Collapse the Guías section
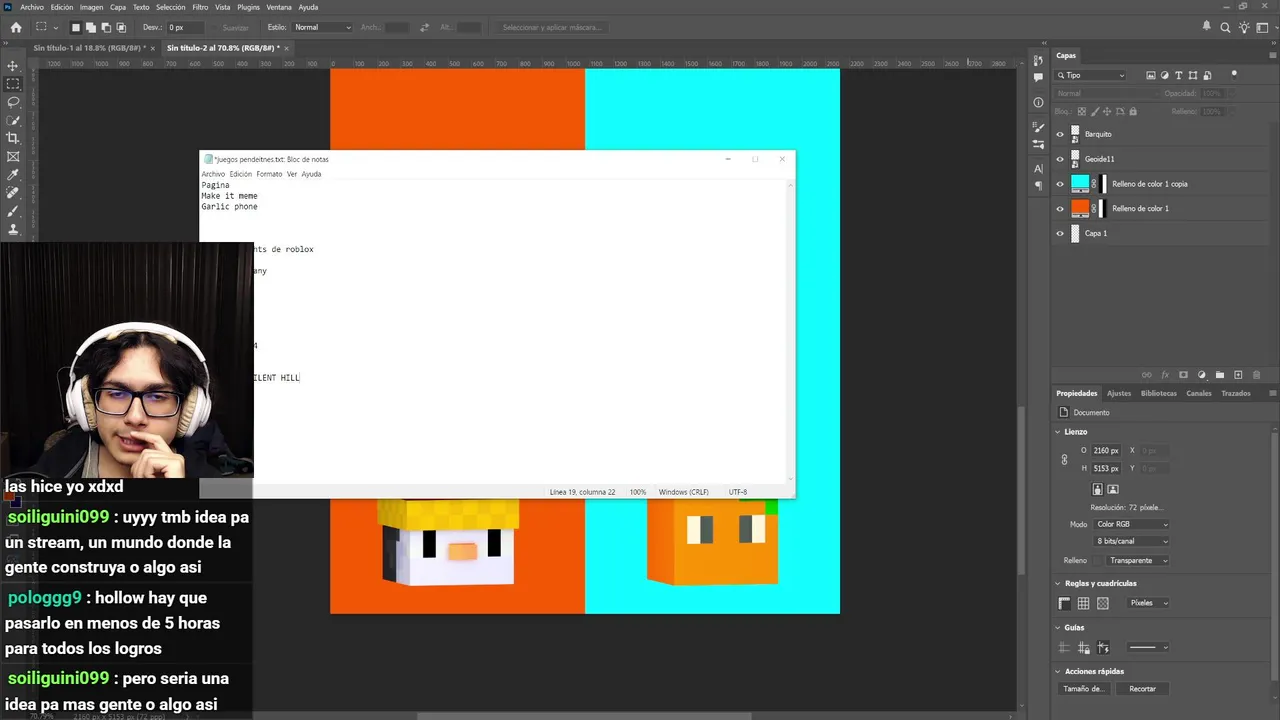 pyautogui.click(x=1059, y=627)
